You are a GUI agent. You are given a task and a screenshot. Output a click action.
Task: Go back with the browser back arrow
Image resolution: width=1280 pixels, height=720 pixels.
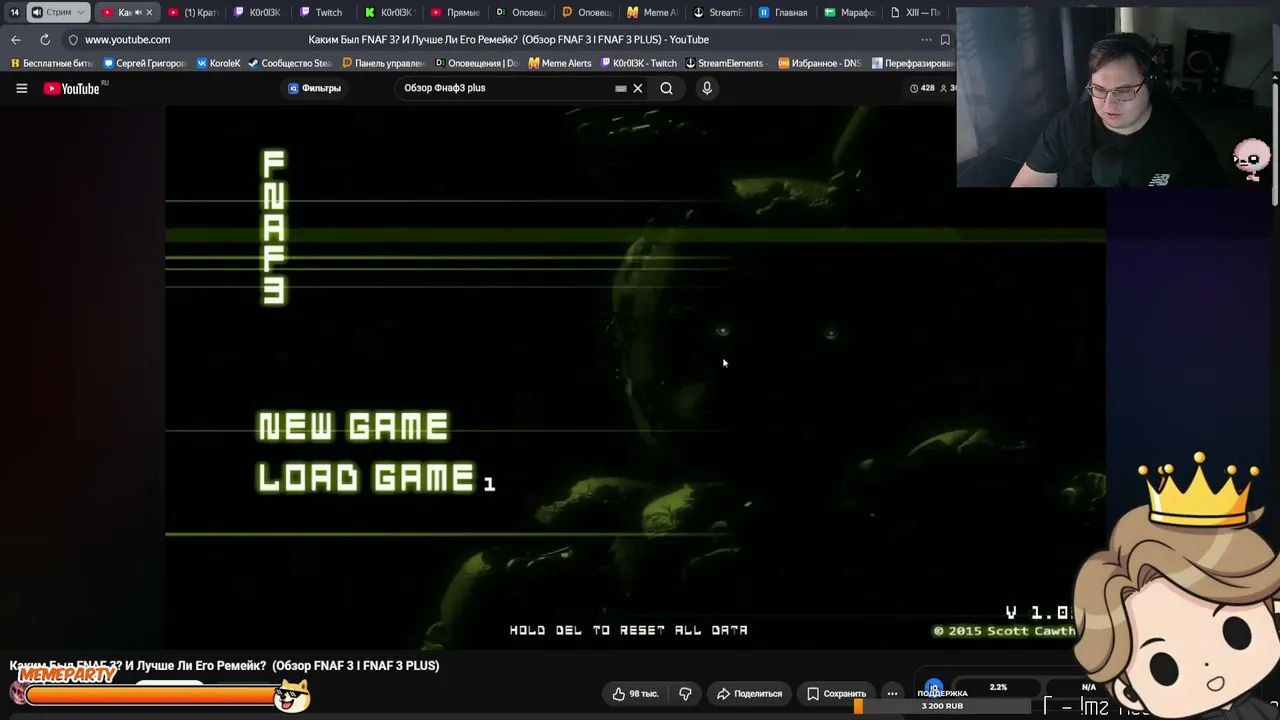pyautogui.click(x=16, y=39)
